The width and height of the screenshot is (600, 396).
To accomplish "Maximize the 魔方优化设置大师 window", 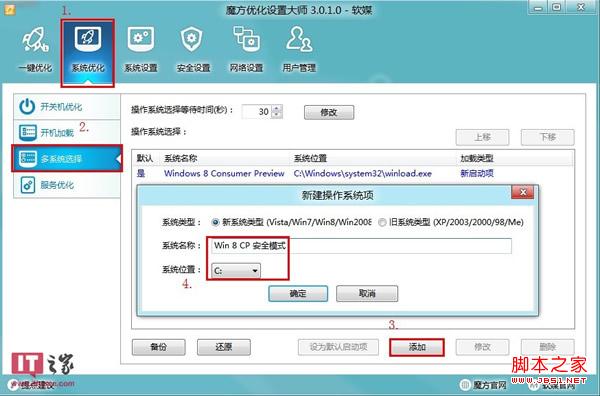I will (x=557, y=8).
